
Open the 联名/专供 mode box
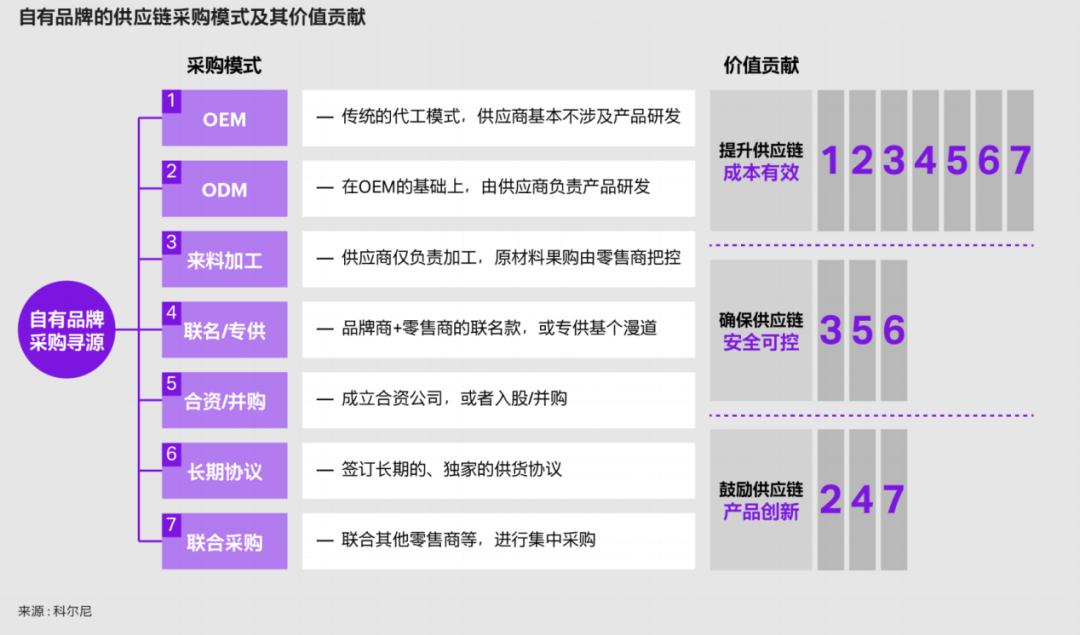pos(225,330)
